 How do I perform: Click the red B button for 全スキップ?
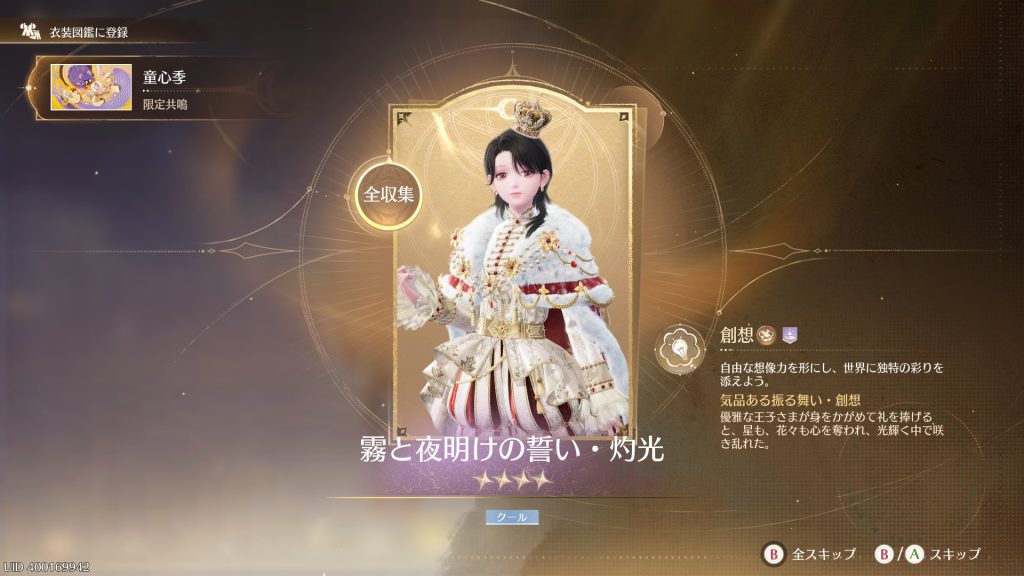pyautogui.click(x=773, y=554)
